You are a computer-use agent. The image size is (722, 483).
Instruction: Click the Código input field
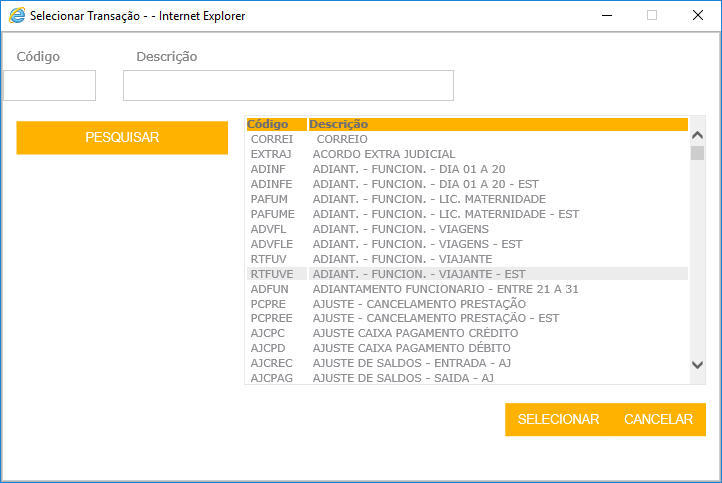click(49, 86)
